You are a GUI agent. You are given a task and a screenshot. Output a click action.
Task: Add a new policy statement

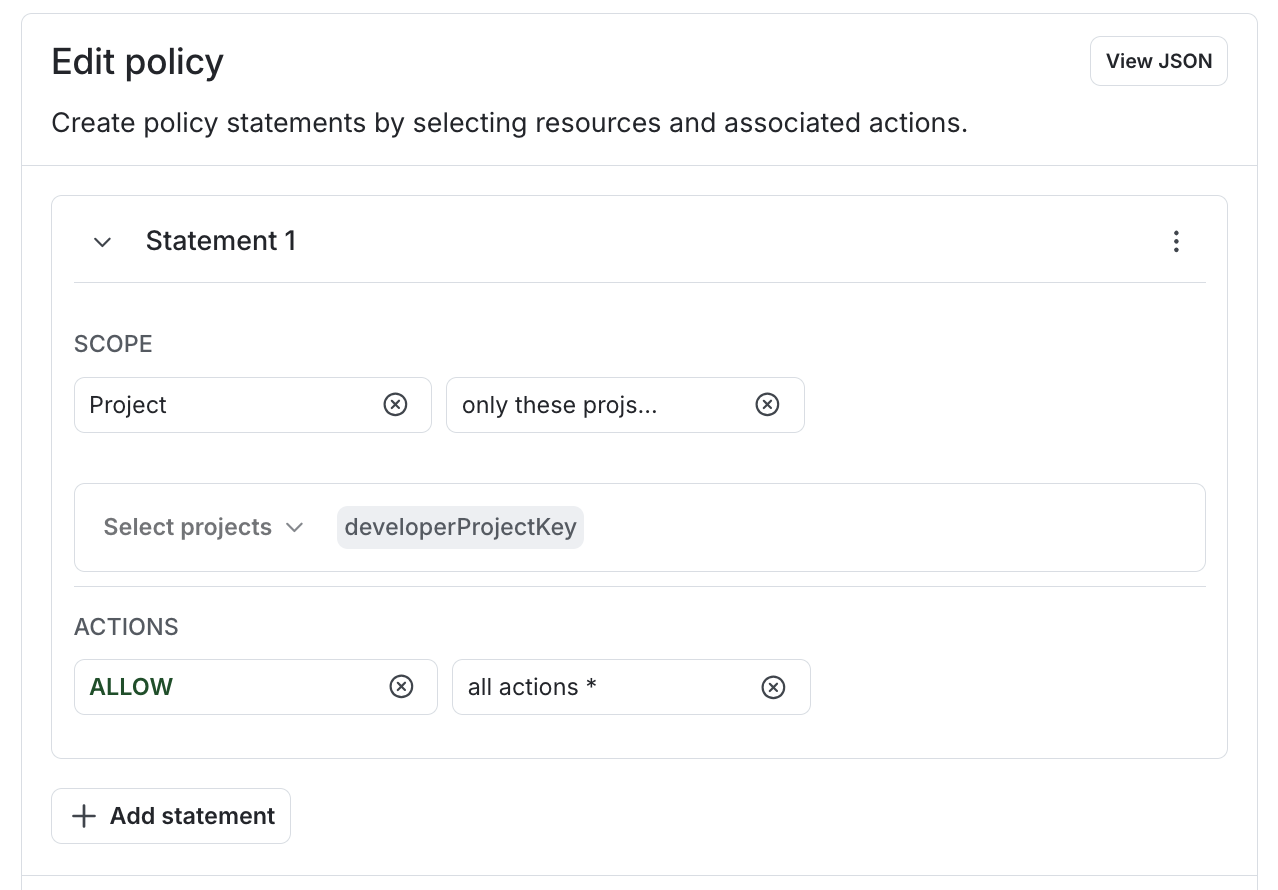pos(170,816)
